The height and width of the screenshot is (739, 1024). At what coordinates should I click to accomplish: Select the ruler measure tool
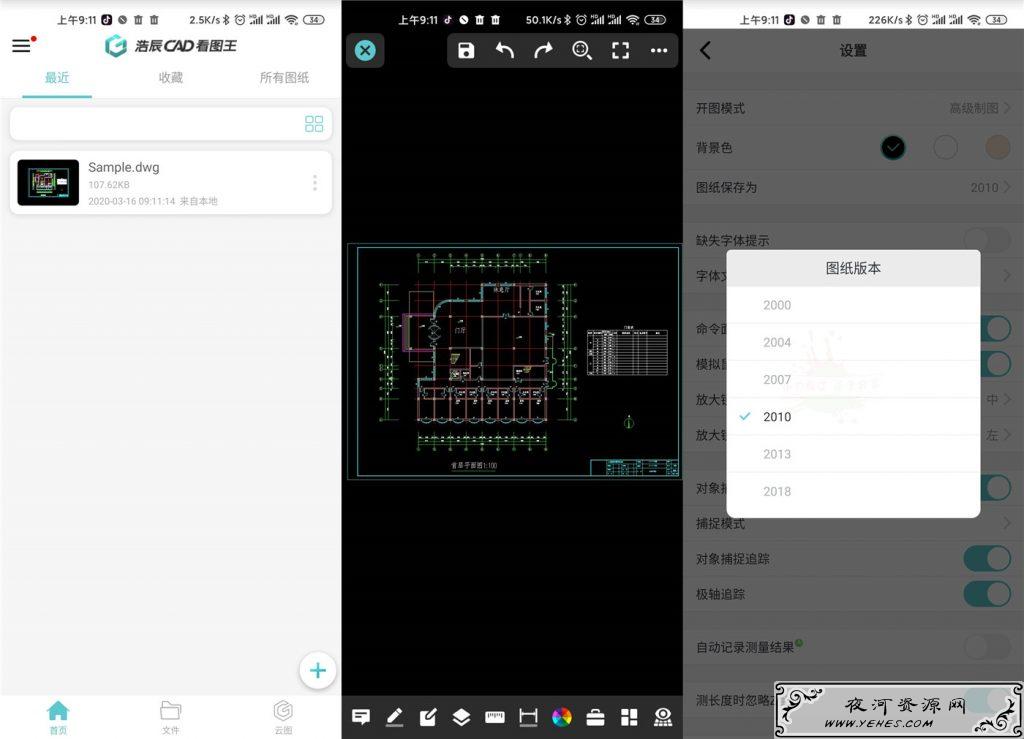click(495, 717)
